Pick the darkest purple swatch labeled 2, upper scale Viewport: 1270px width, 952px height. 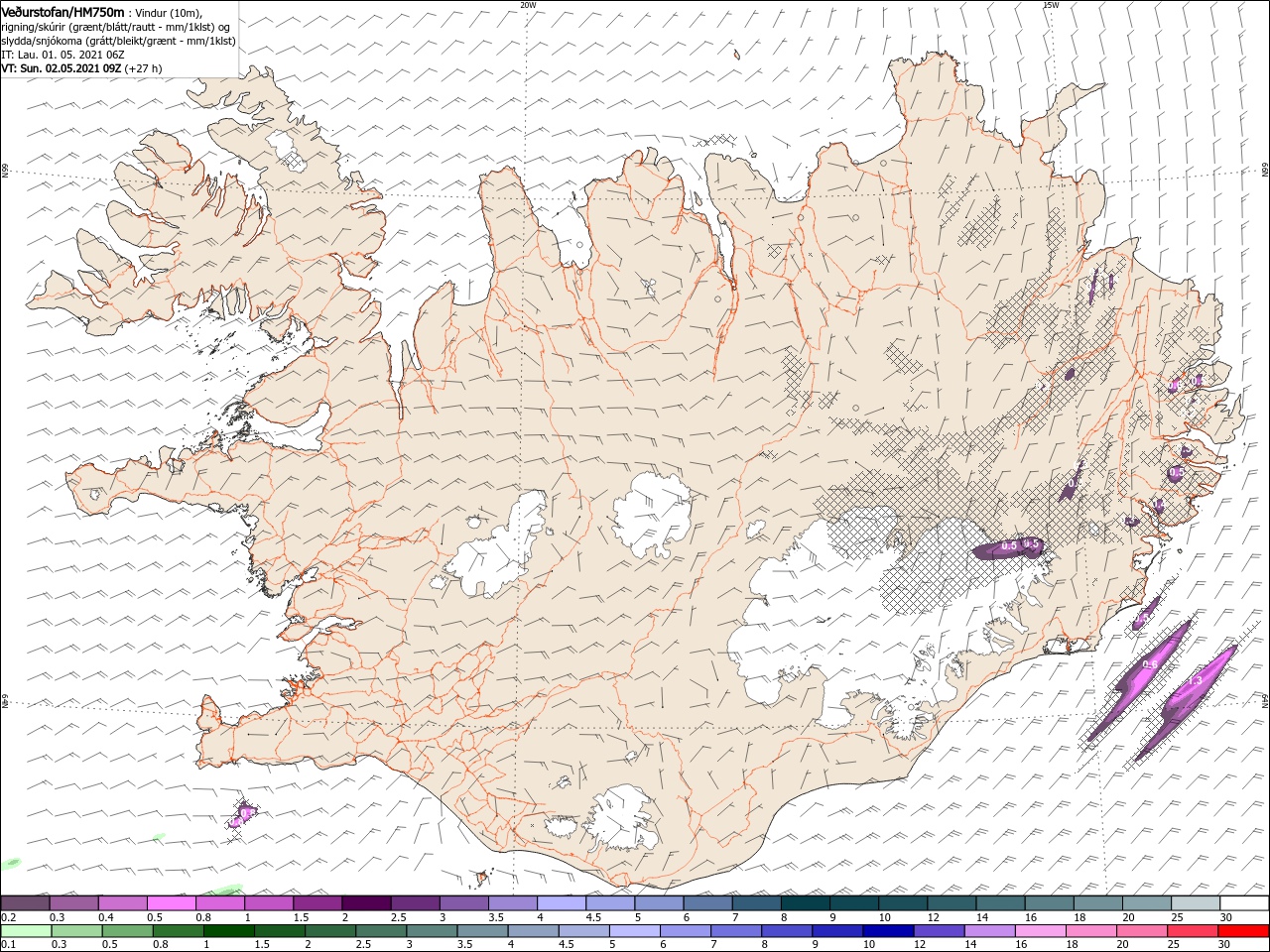coord(366,903)
